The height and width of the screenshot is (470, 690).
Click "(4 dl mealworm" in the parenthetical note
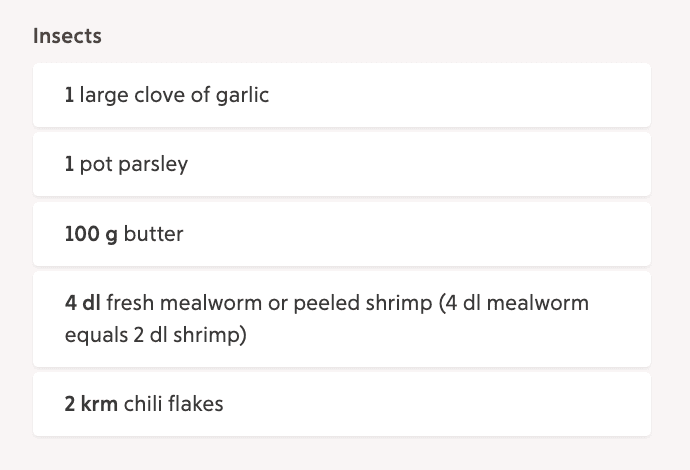coord(514,303)
